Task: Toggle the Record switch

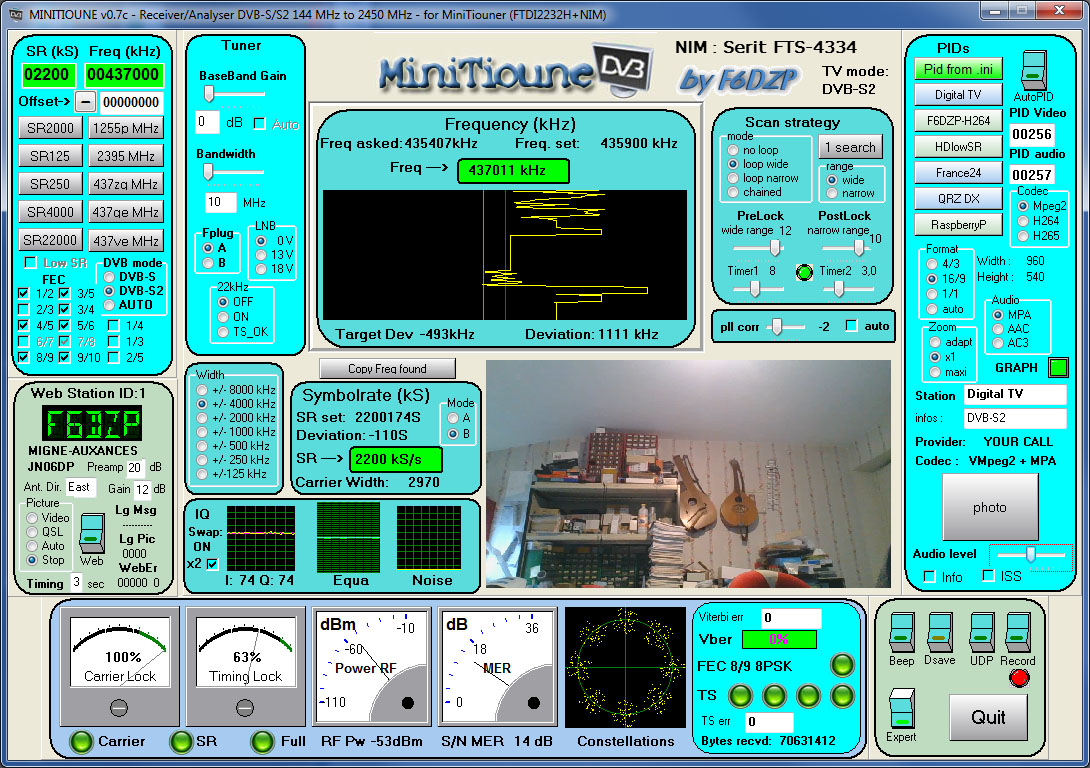Action: pos(1018,632)
